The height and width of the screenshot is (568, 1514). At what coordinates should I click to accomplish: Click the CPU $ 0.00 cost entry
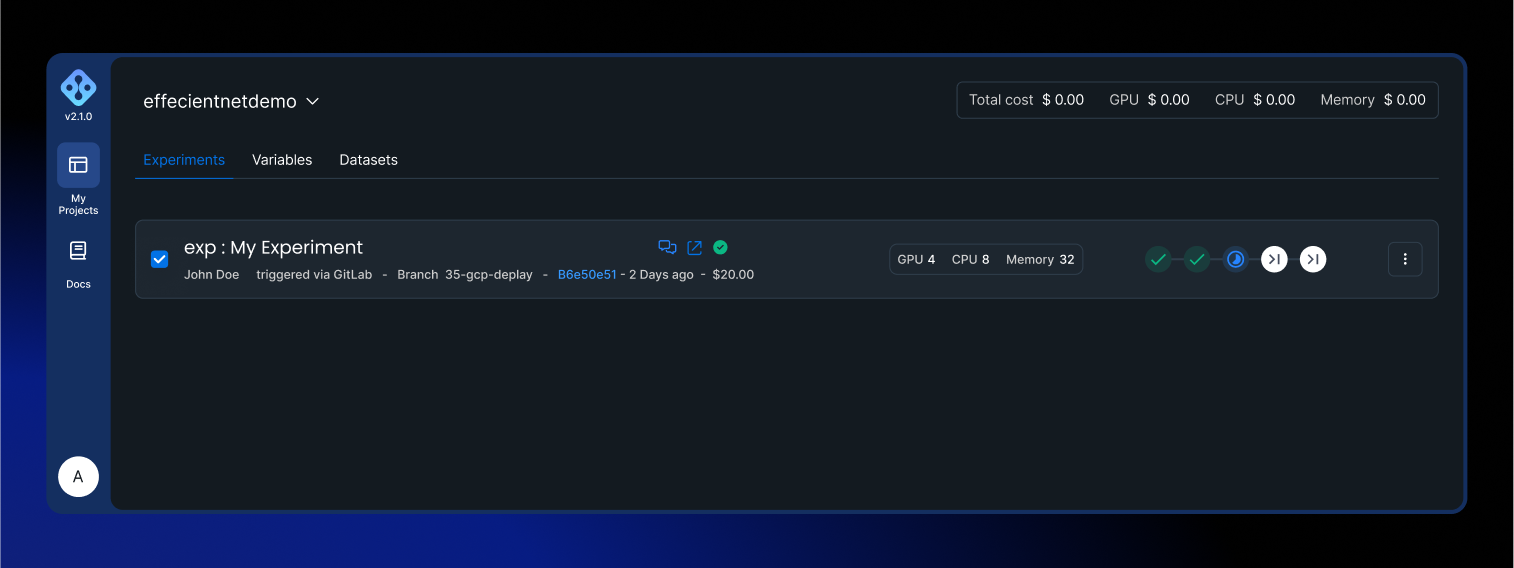[x=1255, y=100]
